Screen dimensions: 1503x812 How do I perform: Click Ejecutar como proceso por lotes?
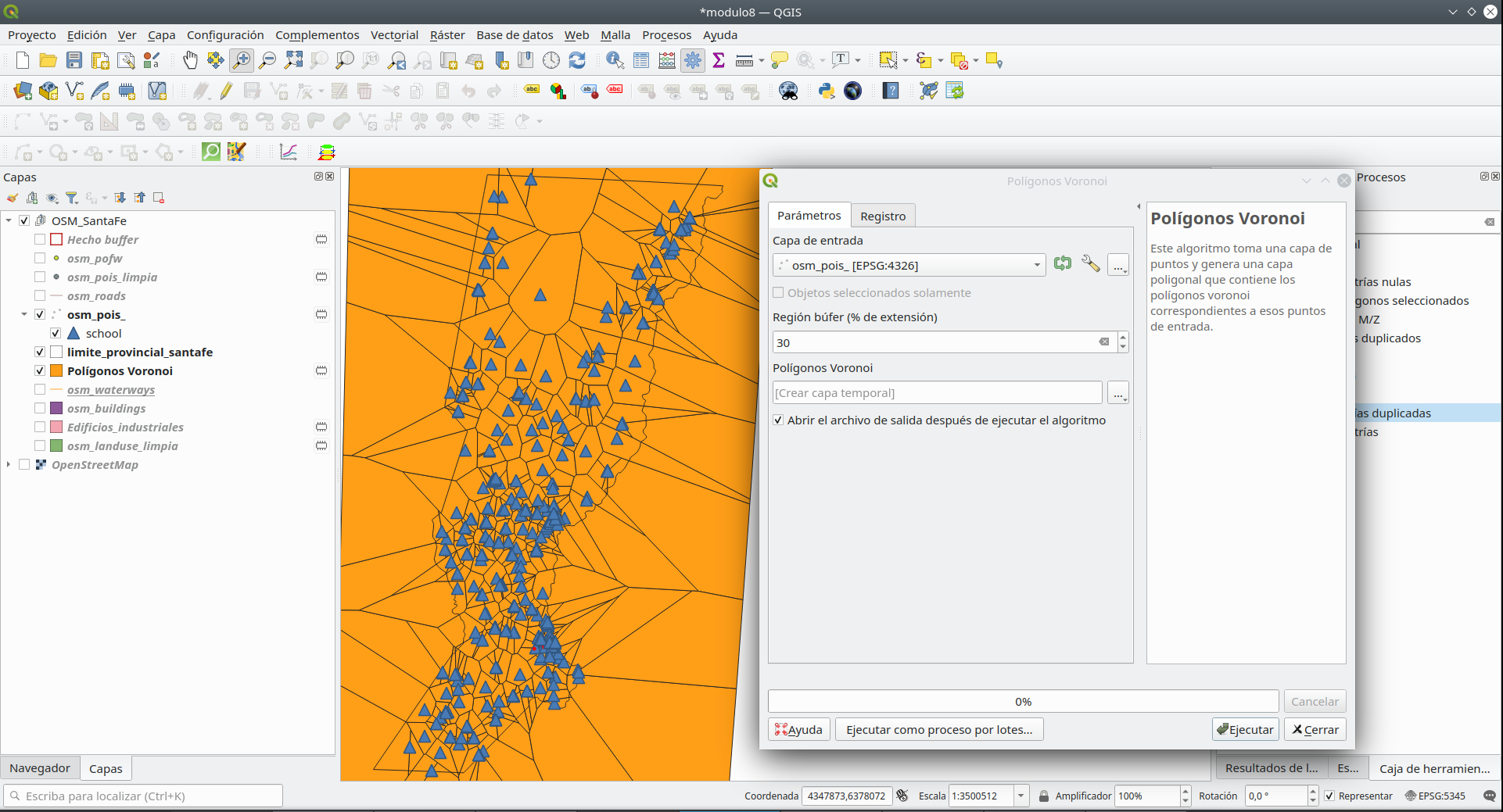click(x=939, y=729)
